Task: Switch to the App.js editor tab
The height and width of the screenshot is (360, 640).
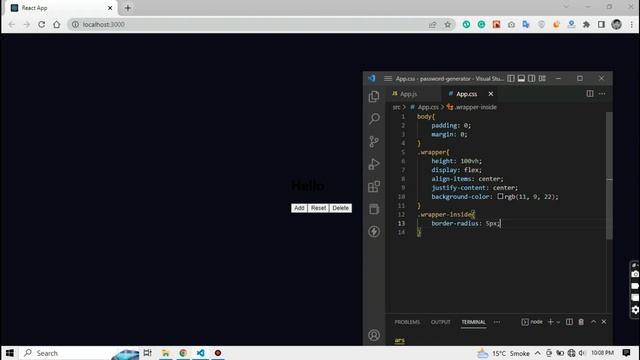Action: [408, 94]
